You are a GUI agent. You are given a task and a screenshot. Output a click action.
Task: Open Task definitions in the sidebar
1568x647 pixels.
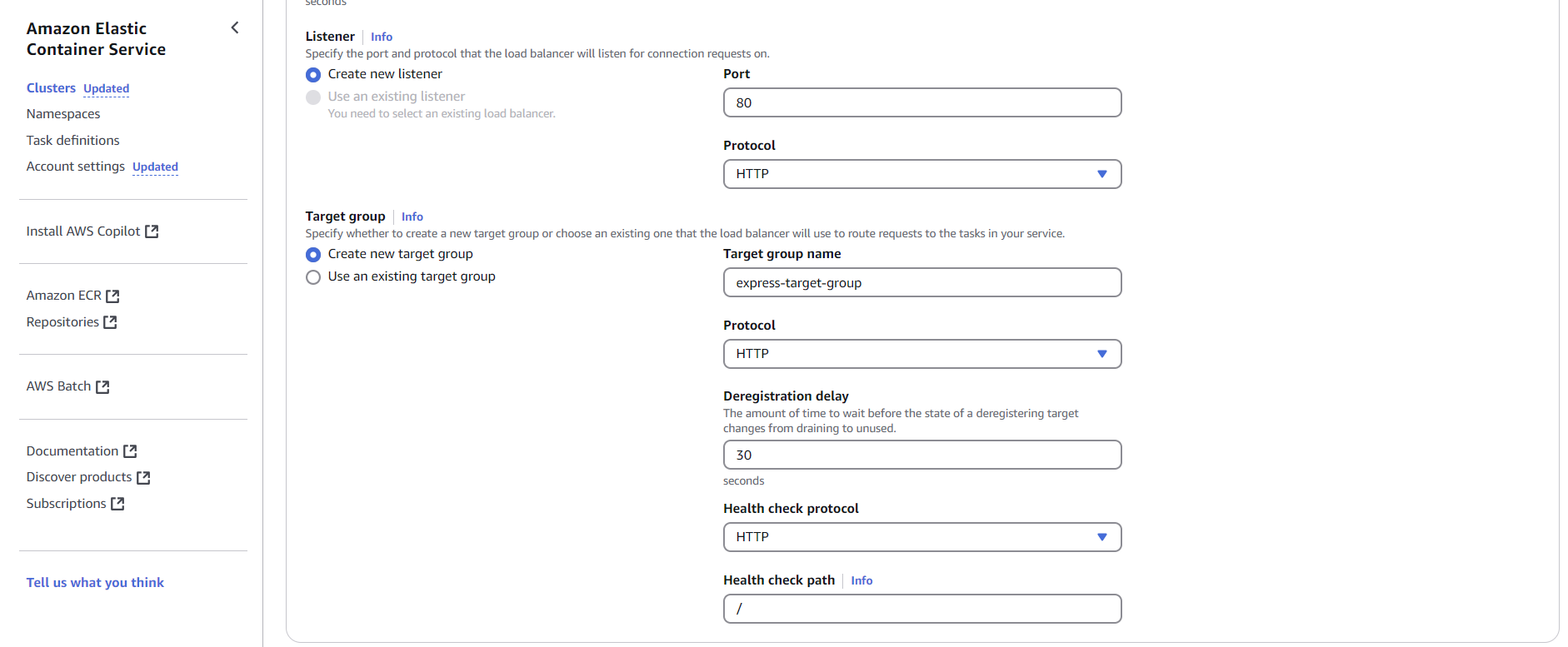[x=73, y=141]
